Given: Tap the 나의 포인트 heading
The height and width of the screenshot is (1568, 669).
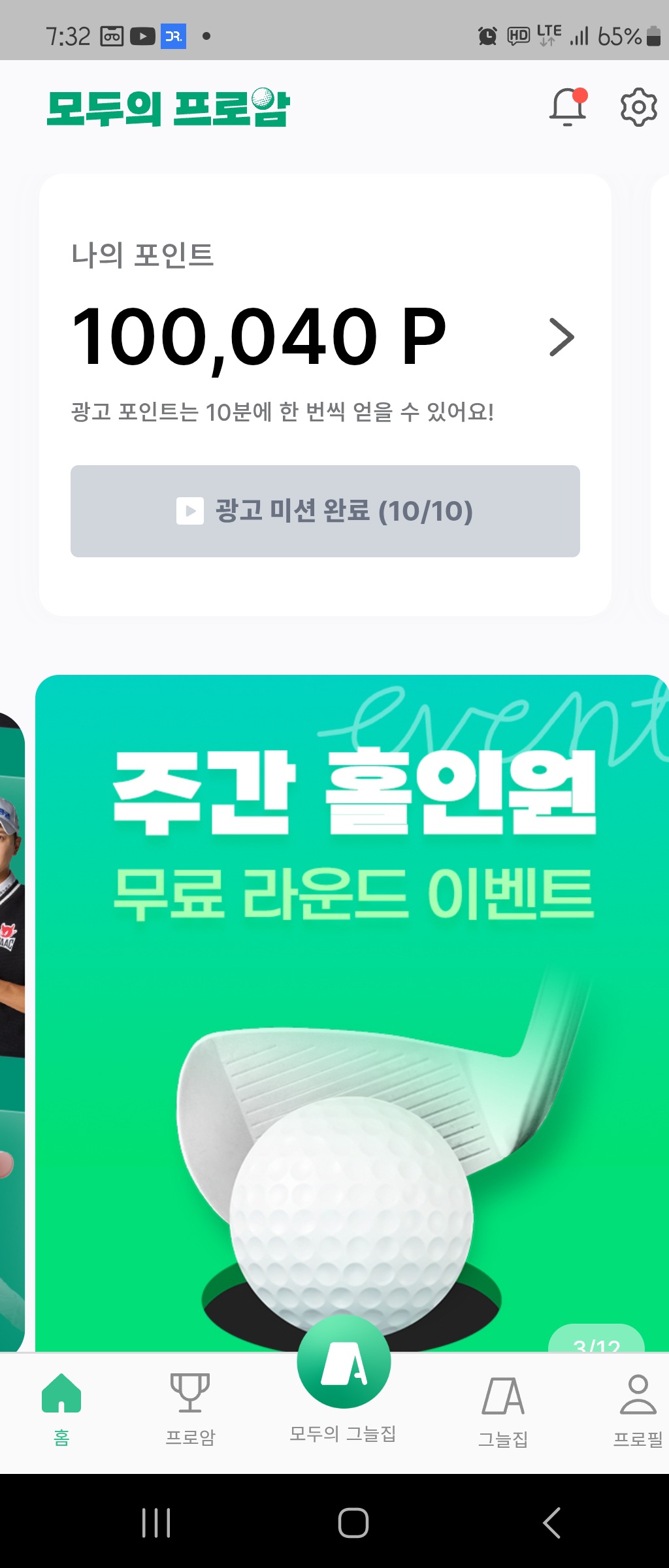Looking at the screenshot, I should tap(142, 255).
